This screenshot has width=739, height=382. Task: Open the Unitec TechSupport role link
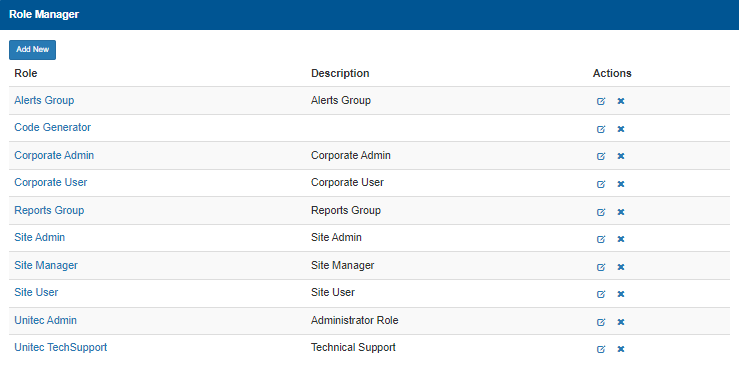61,348
